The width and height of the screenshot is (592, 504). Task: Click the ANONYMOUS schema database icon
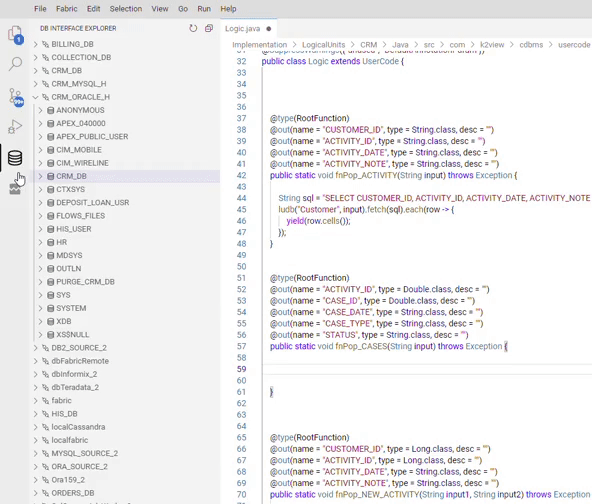coord(51,110)
